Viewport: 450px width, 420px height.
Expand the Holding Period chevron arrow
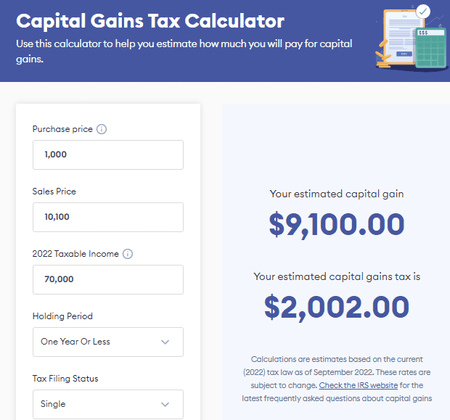(x=165, y=342)
